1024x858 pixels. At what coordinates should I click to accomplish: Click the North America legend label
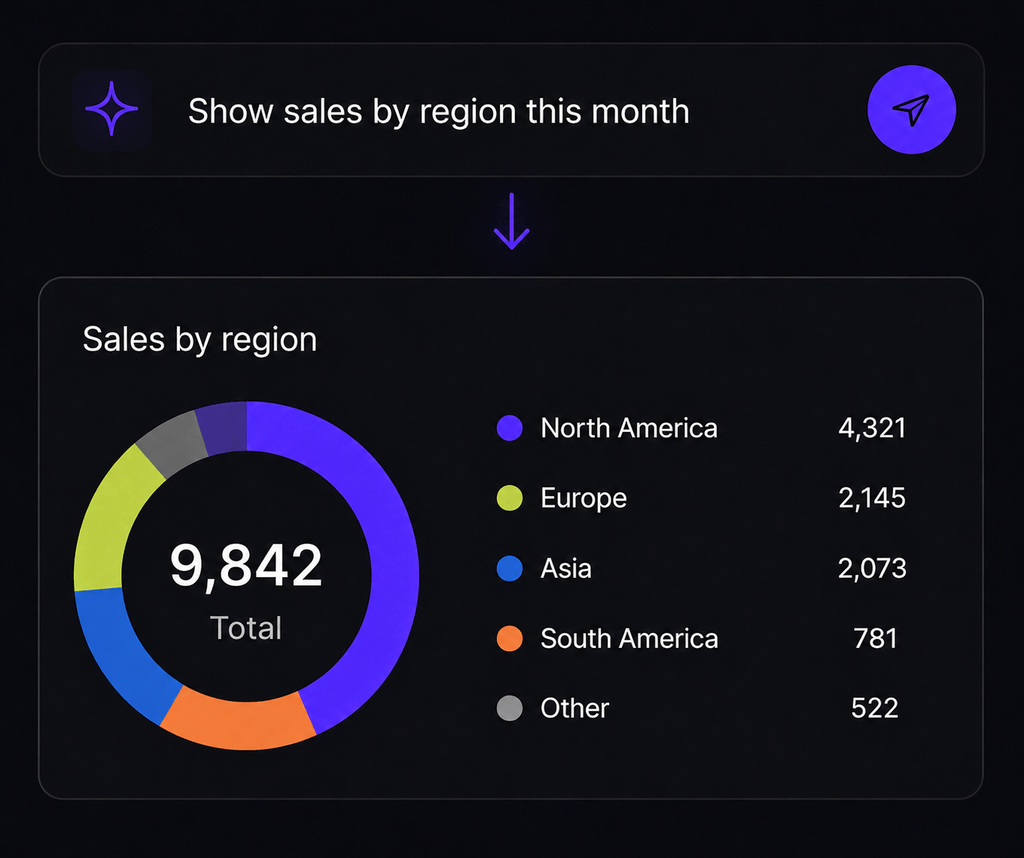[x=629, y=428]
